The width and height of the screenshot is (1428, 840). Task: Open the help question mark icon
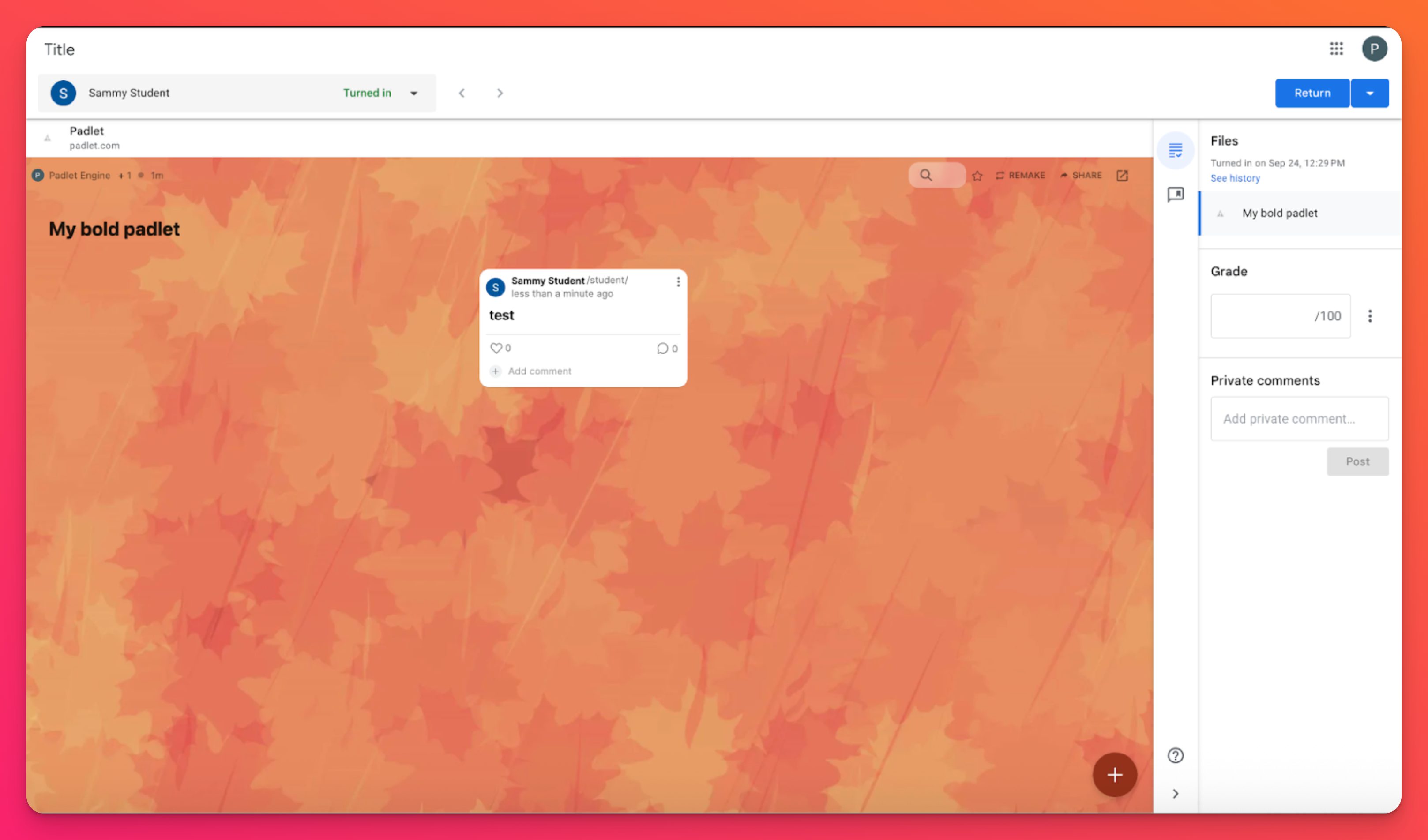click(x=1175, y=755)
